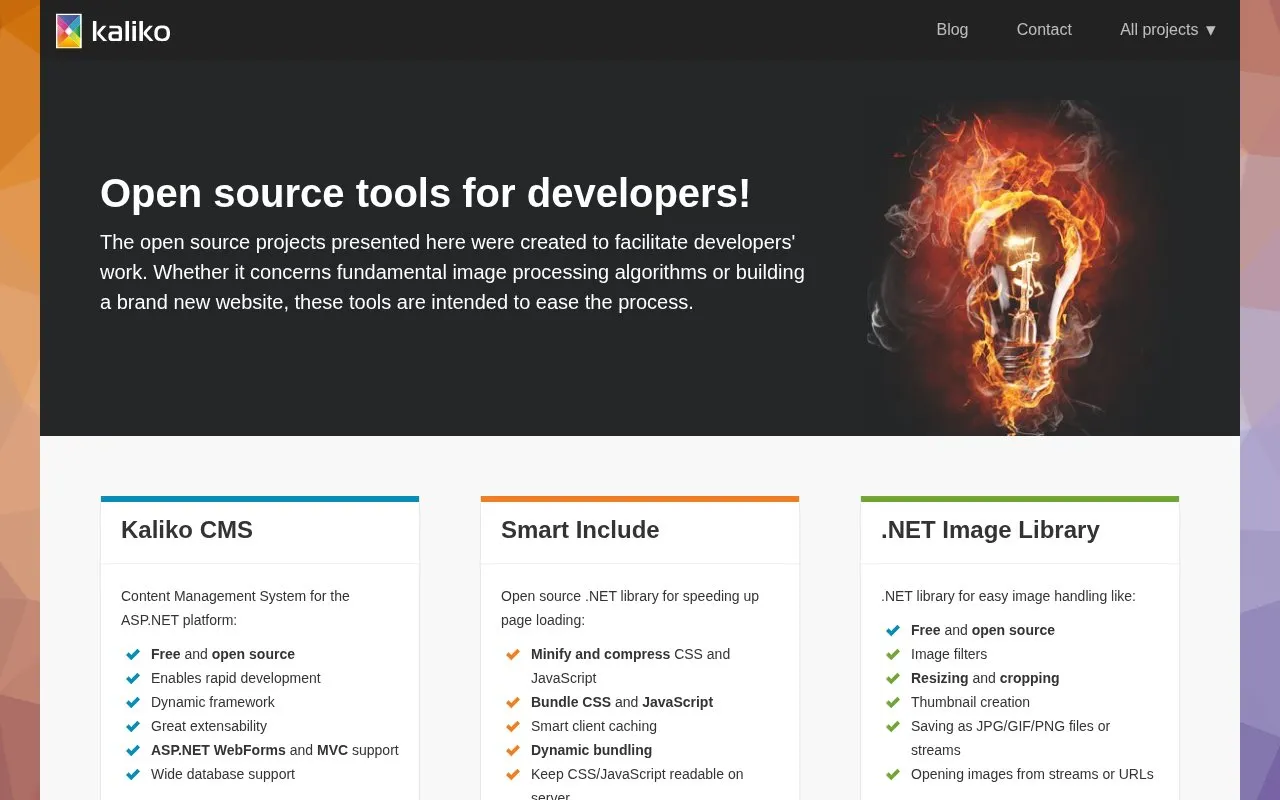Screen dimensions: 1280x800
Task: Click orange checkmark beside 'Keep CSS/JavaScript readable'
Action: (513, 774)
